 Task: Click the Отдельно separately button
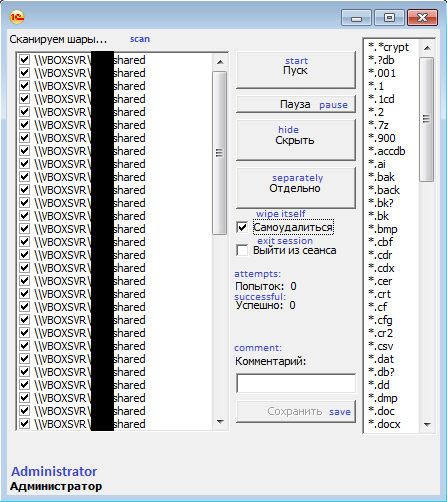click(296, 188)
